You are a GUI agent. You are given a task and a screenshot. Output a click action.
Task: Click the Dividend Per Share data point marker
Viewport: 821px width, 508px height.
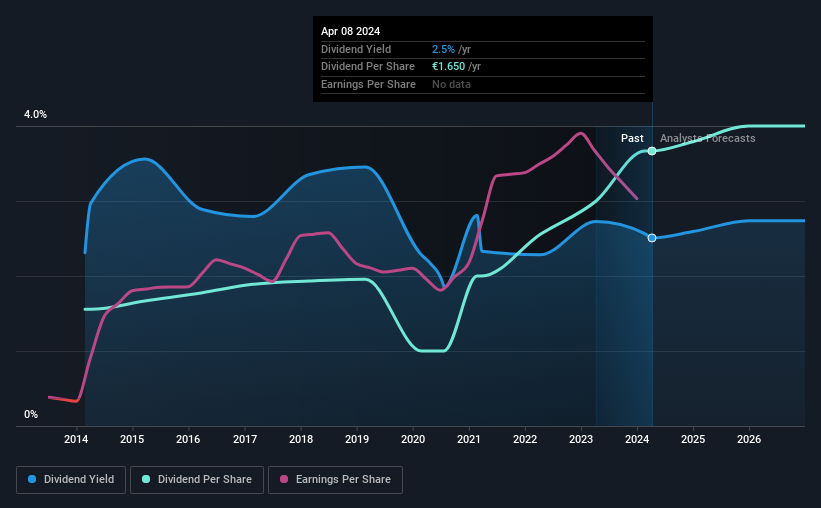[x=652, y=151]
